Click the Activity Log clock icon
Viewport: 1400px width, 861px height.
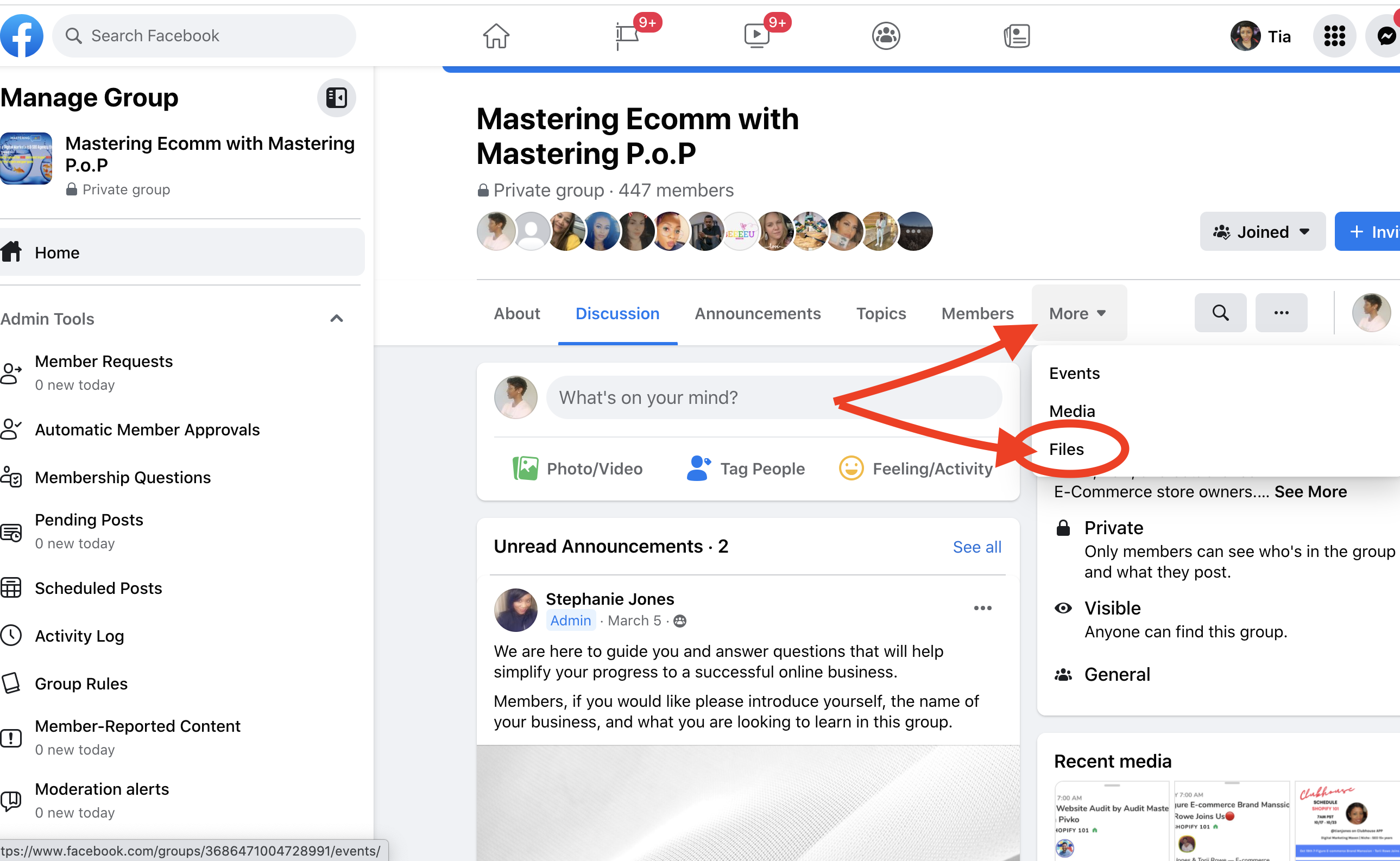click(11, 635)
